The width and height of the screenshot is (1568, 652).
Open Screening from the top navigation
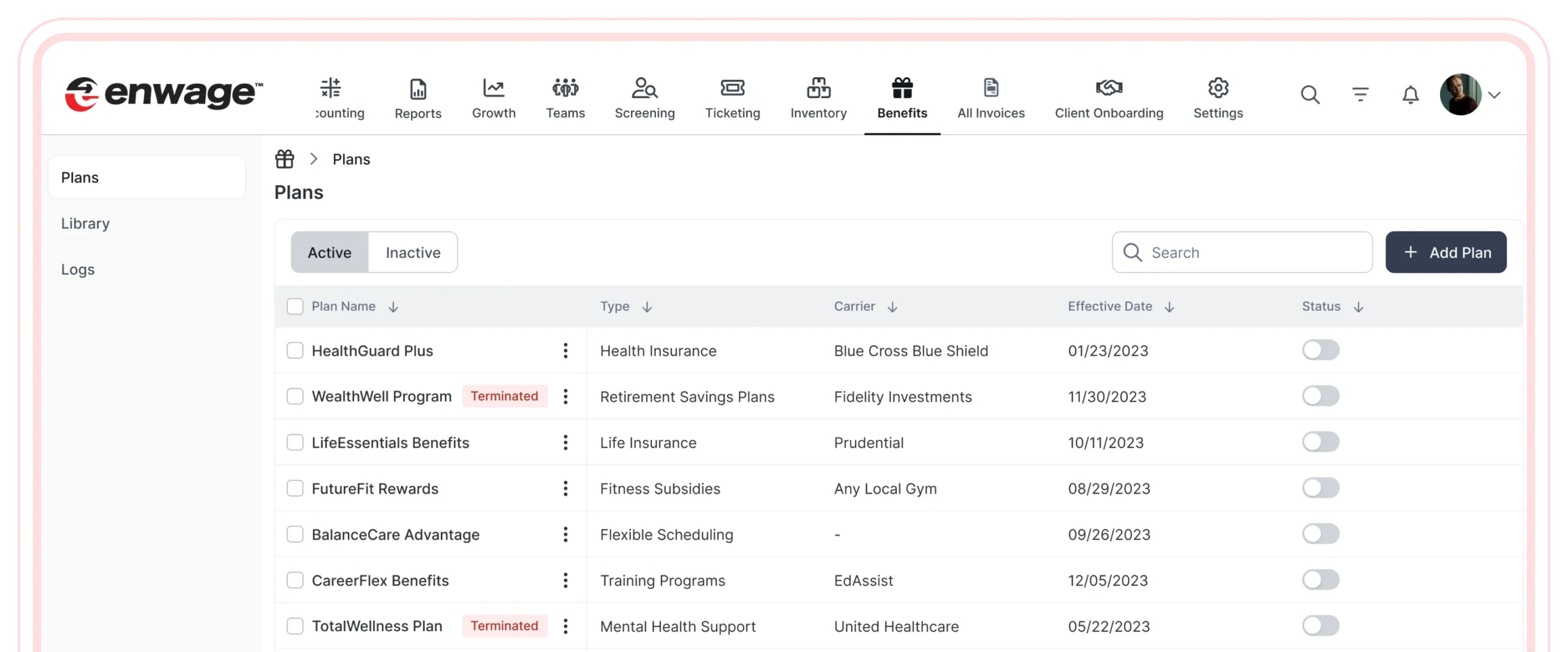click(x=644, y=98)
